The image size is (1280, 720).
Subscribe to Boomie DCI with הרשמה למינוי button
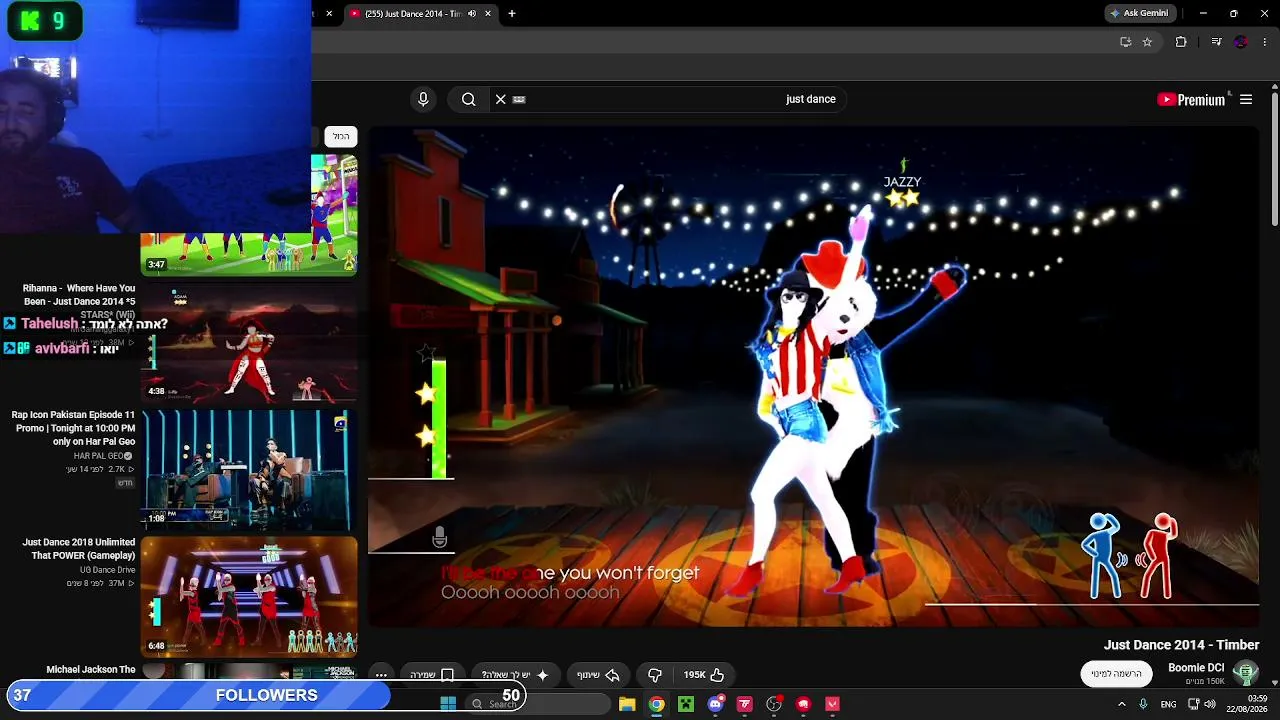point(1116,674)
